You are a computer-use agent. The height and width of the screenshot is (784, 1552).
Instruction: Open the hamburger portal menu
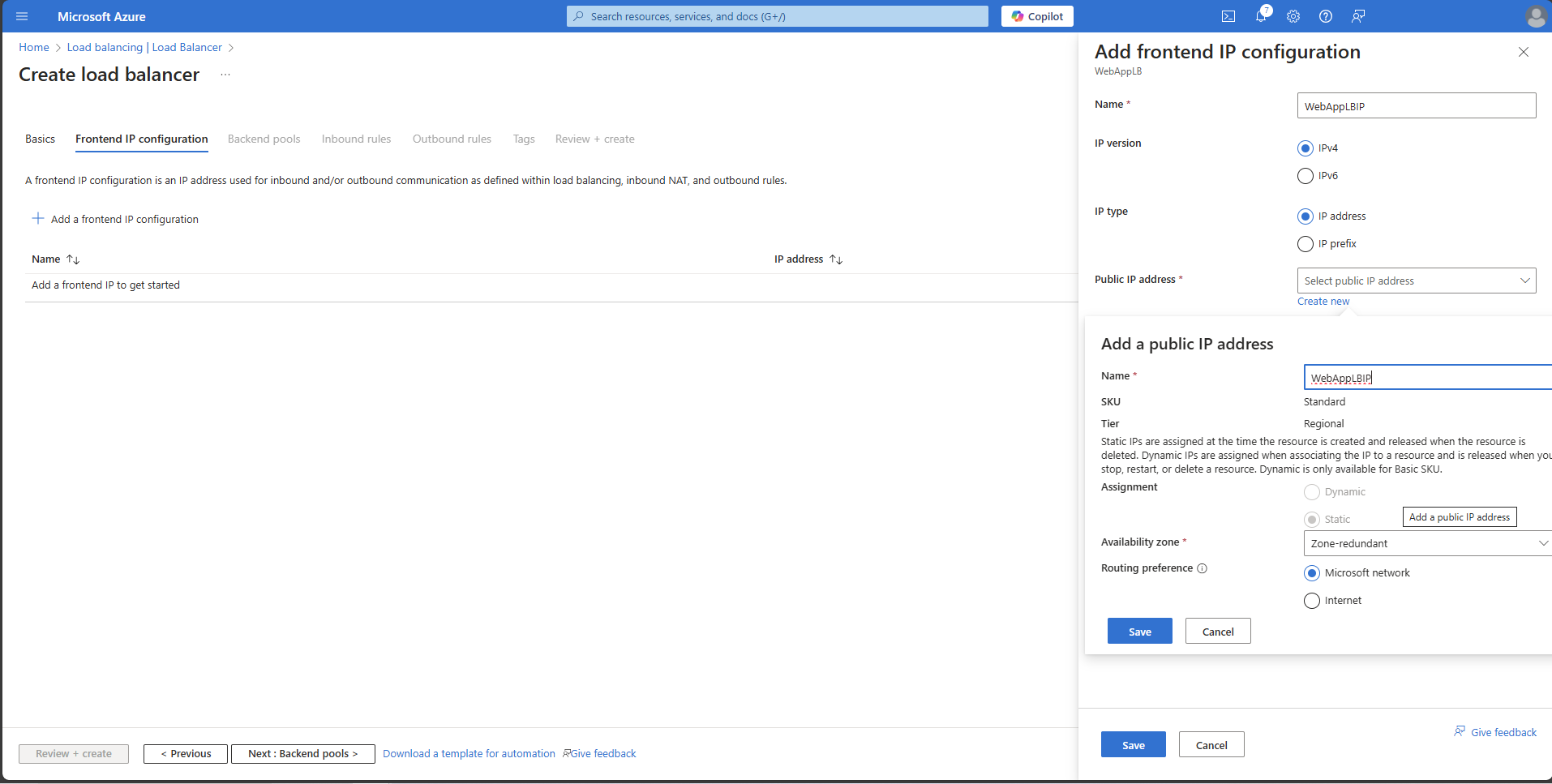pyautogui.click(x=22, y=16)
